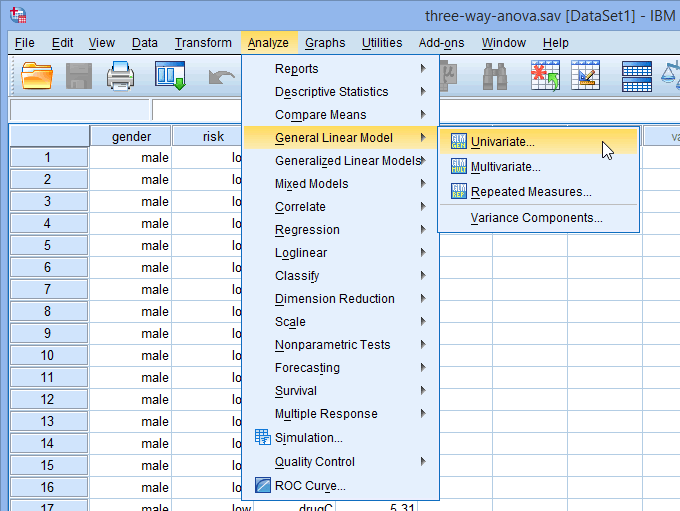Click the Print toolbar icon
This screenshot has width=680, height=511.
point(120,76)
